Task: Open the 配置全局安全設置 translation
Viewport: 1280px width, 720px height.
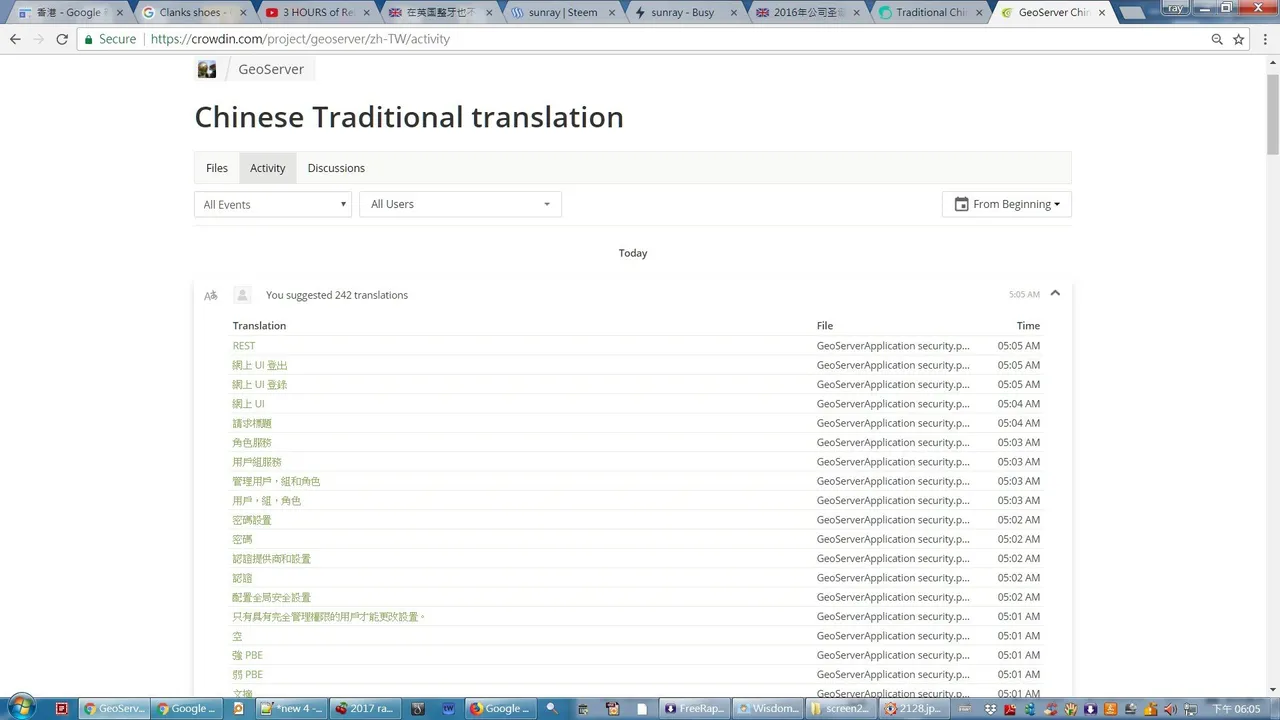Action: [x=272, y=597]
